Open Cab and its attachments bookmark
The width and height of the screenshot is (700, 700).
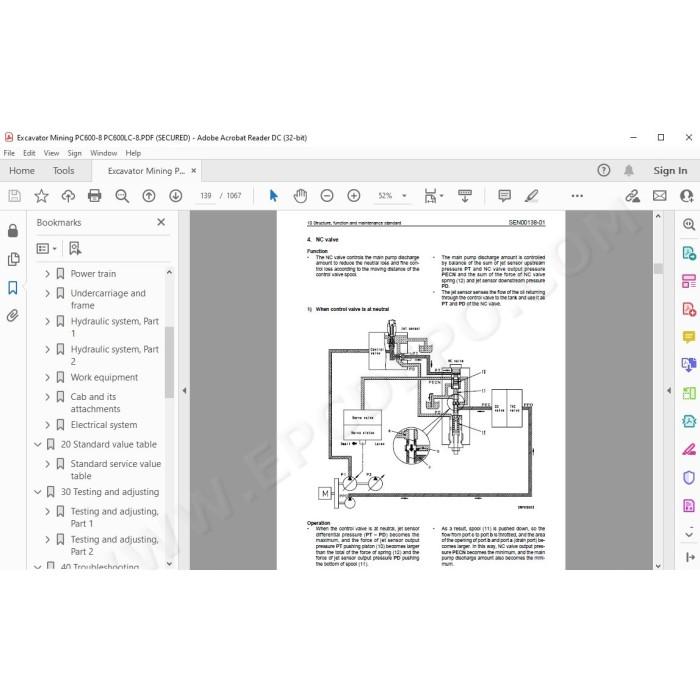95,403
